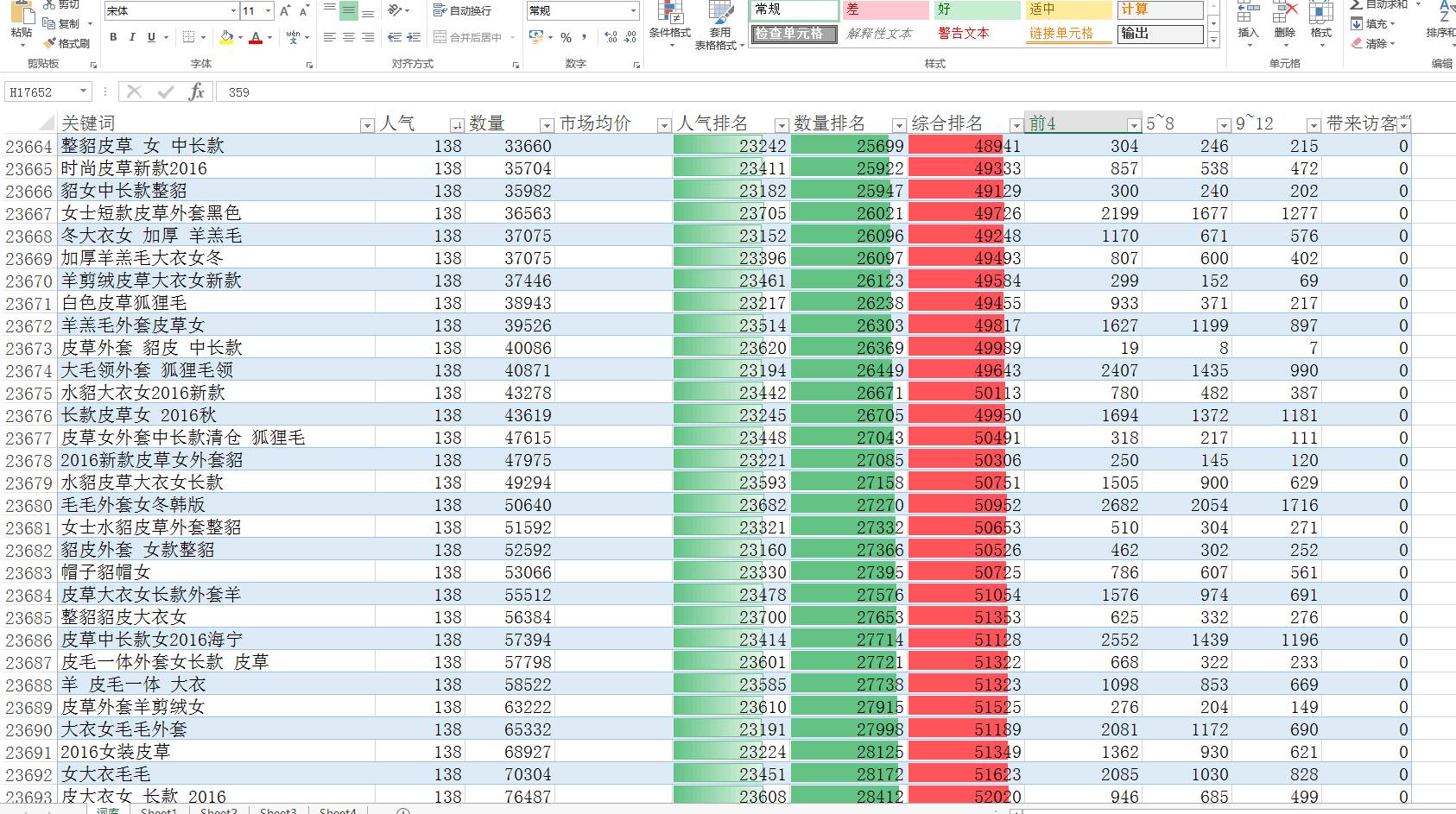The width and height of the screenshot is (1456, 814).
Task: Open the 市场均价 column filter dropdown
Action: pos(664,126)
